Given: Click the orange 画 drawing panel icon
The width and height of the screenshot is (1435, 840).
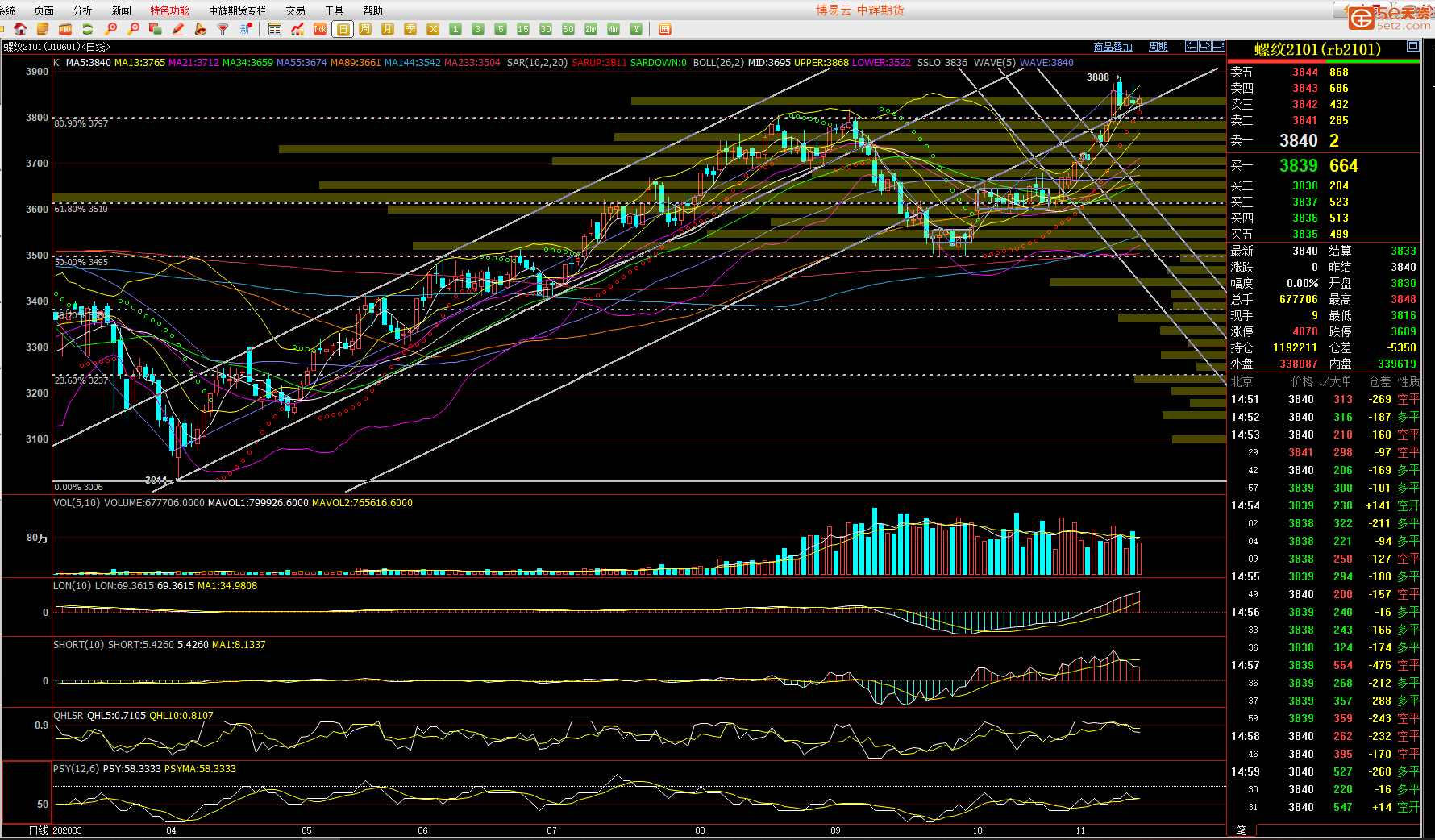Looking at the screenshot, I should click(x=665, y=29).
